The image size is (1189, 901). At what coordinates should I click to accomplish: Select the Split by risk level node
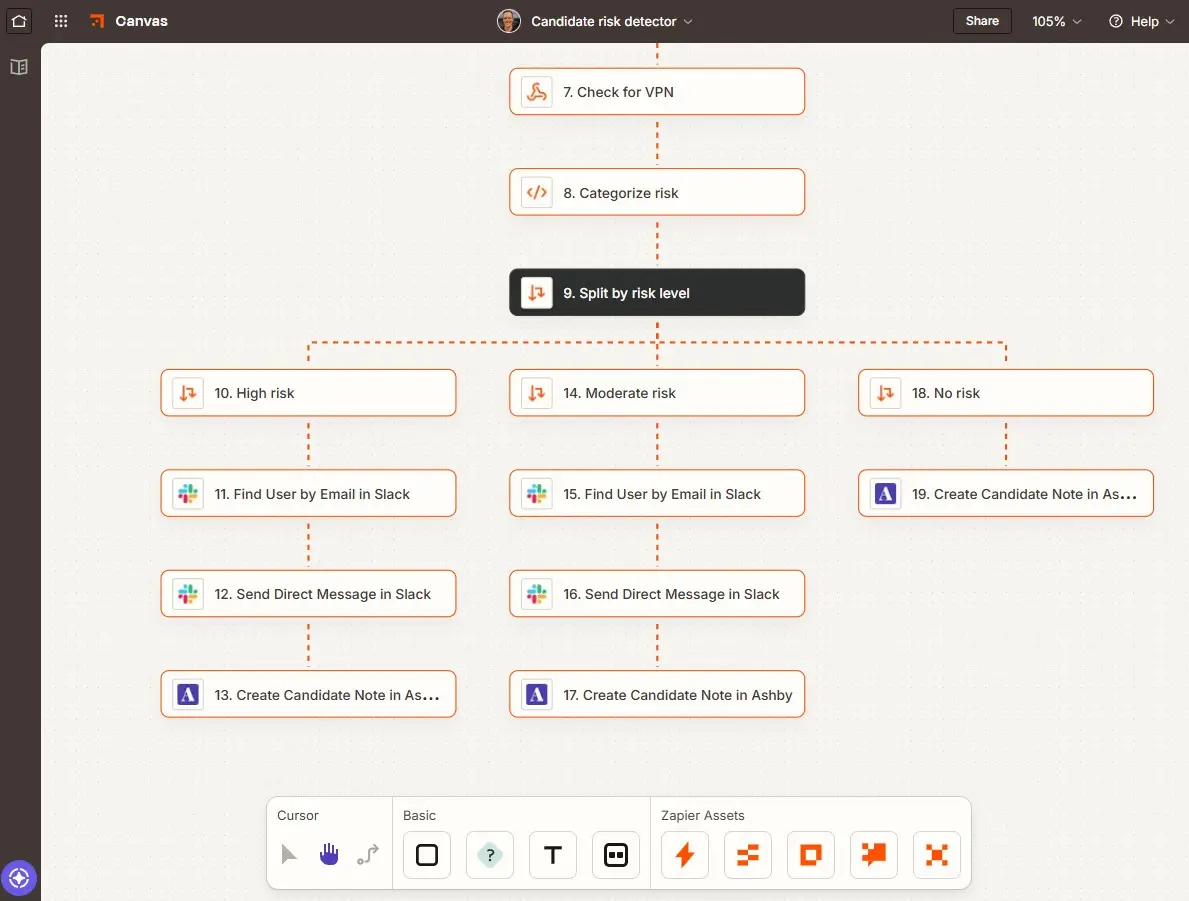pyautogui.click(x=657, y=292)
